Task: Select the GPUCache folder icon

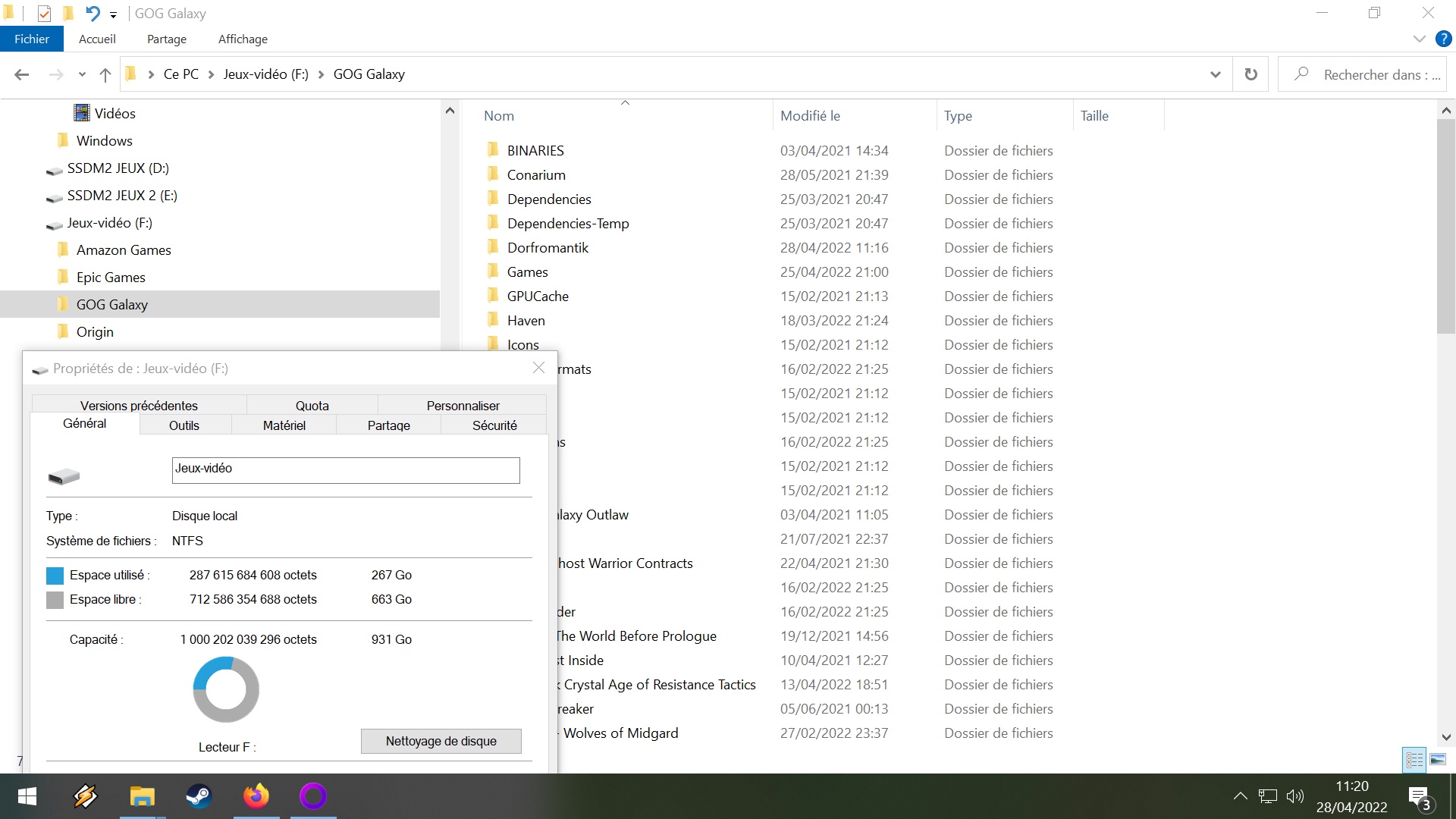Action: point(494,295)
